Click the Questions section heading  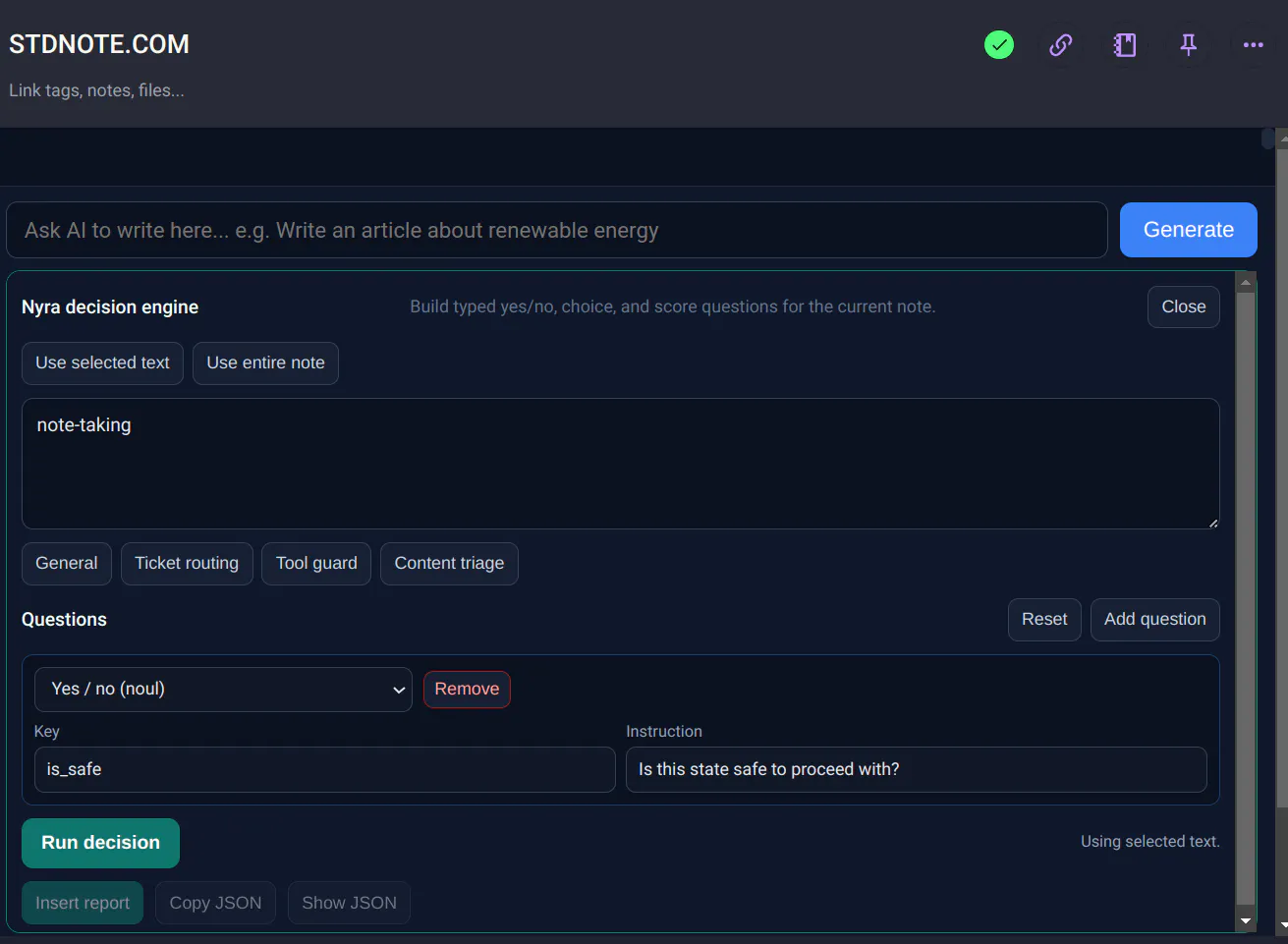coord(64,620)
